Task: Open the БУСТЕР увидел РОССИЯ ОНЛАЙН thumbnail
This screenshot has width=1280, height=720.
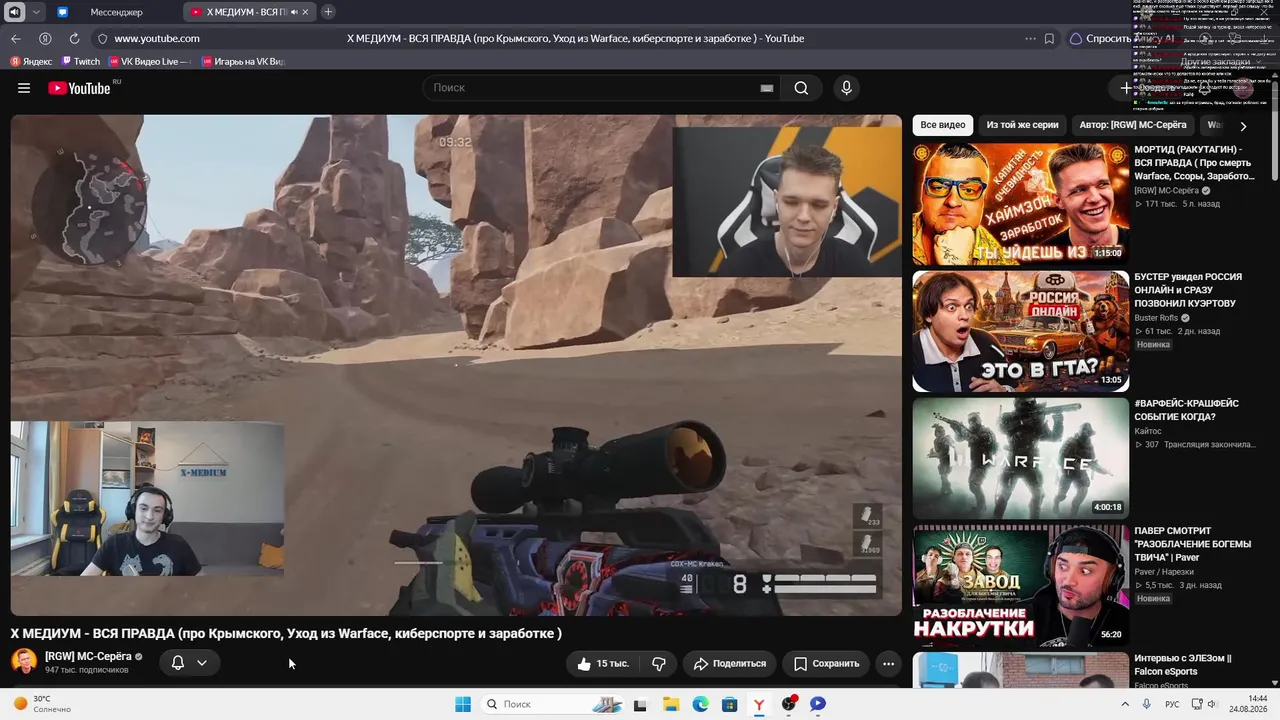Action: click(1021, 332)
